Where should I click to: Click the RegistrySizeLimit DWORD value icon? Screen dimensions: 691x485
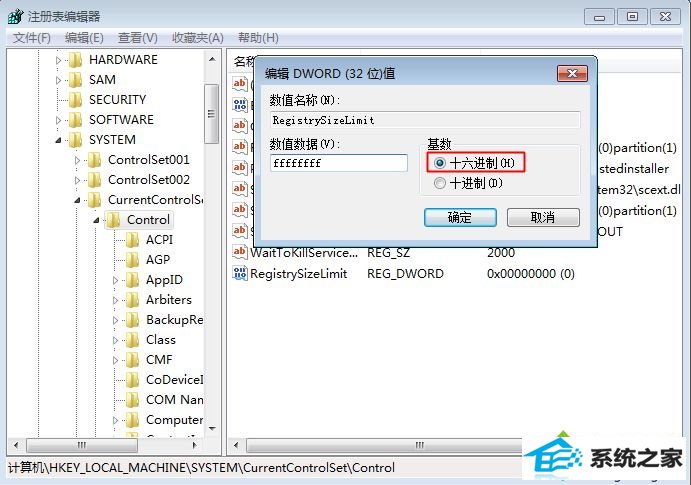coord(240,274)
